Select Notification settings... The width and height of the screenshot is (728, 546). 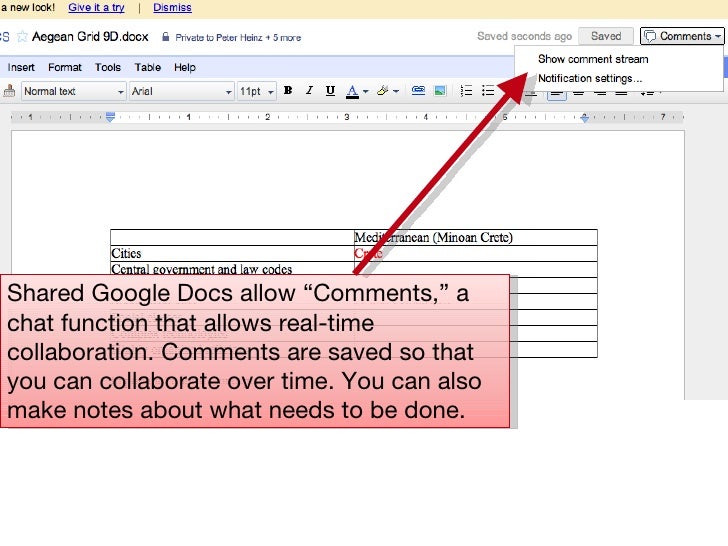coord(590,78)
